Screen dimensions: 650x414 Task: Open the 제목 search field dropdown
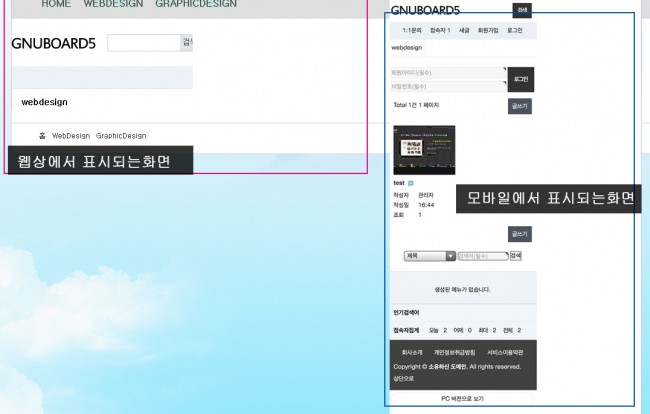(x=430, y=256)
